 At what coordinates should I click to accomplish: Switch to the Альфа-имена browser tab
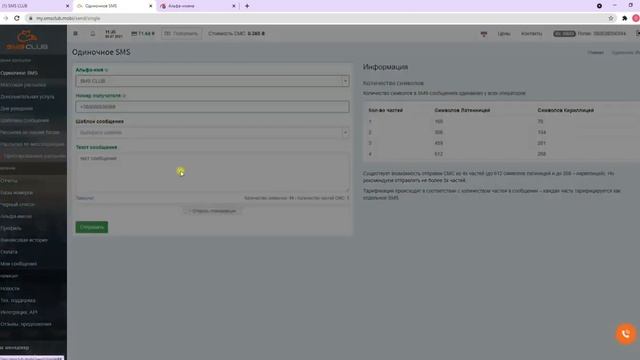point(198,6)
